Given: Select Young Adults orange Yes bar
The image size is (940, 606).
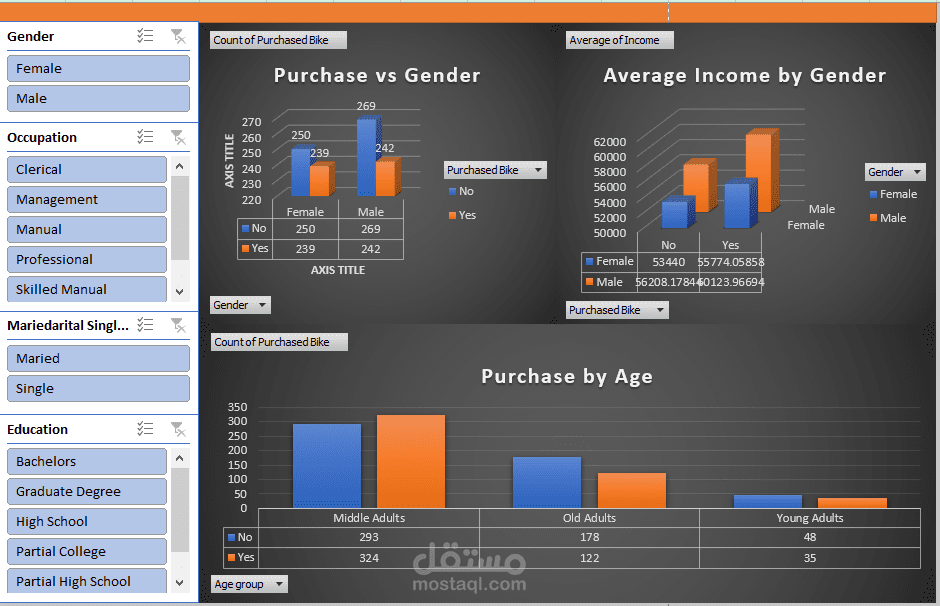Looking at the screenshot, I should click(852, 503).
